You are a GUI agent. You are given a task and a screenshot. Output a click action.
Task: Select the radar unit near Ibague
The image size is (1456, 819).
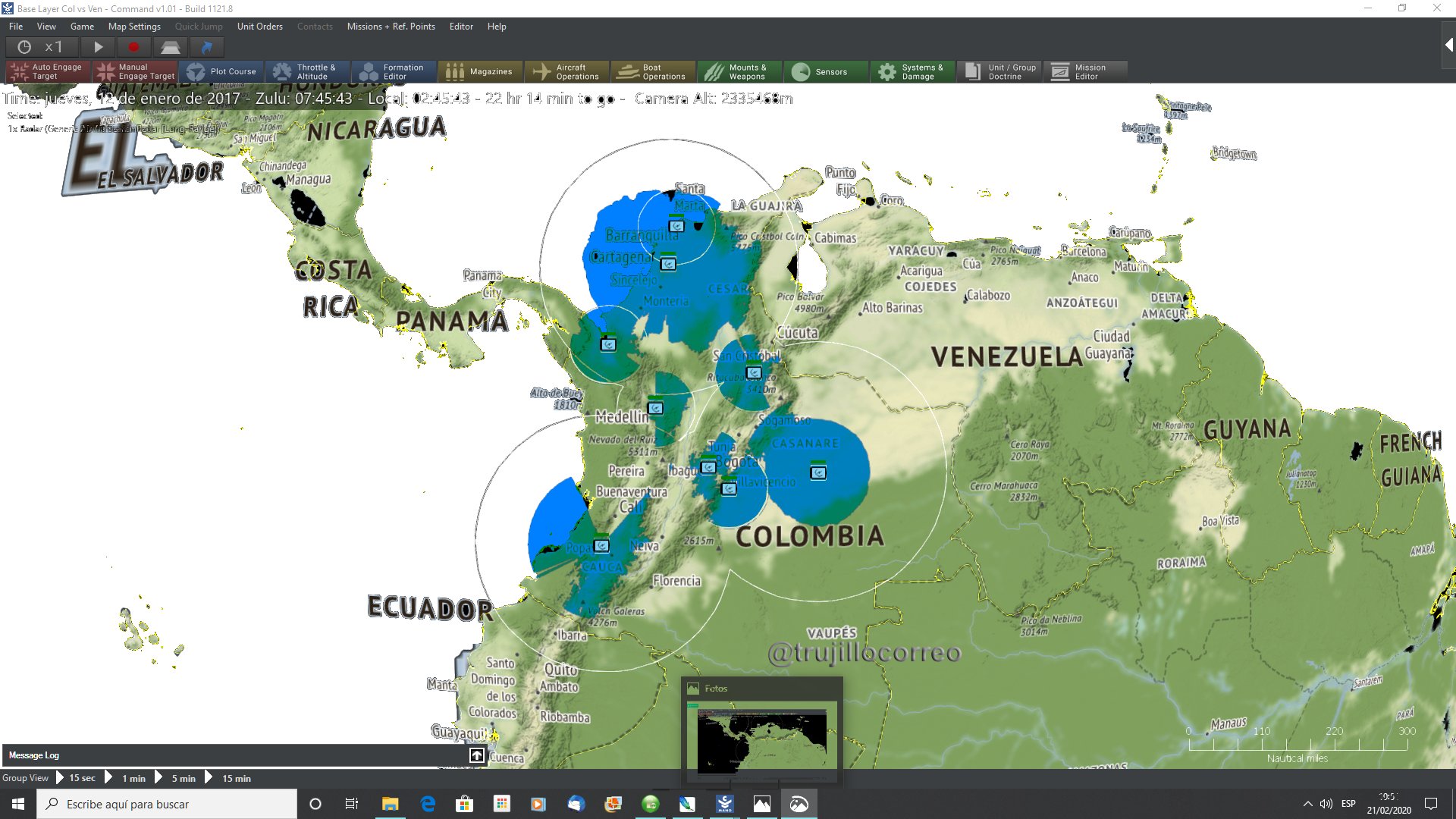coord(708,466)
